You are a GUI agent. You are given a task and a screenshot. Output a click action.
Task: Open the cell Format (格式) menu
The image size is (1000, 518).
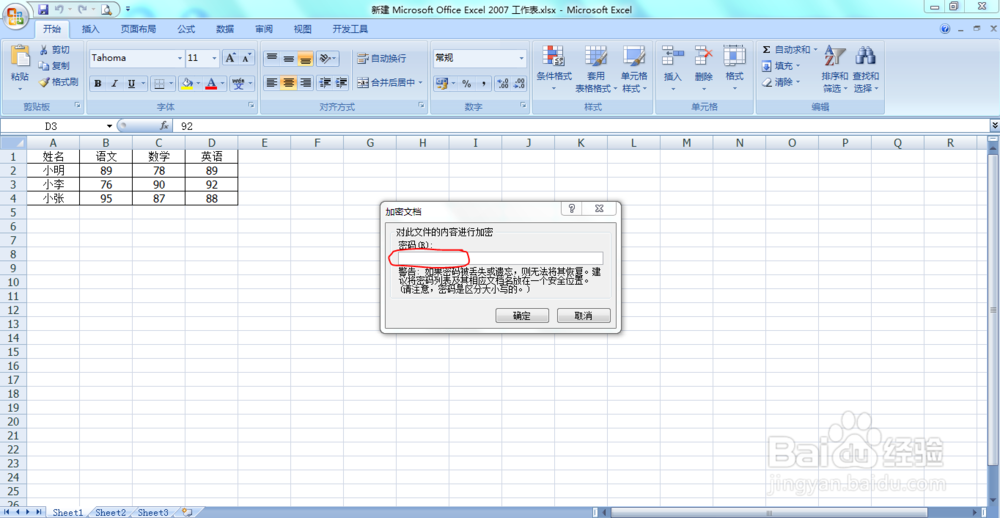(x=734, y=68)
